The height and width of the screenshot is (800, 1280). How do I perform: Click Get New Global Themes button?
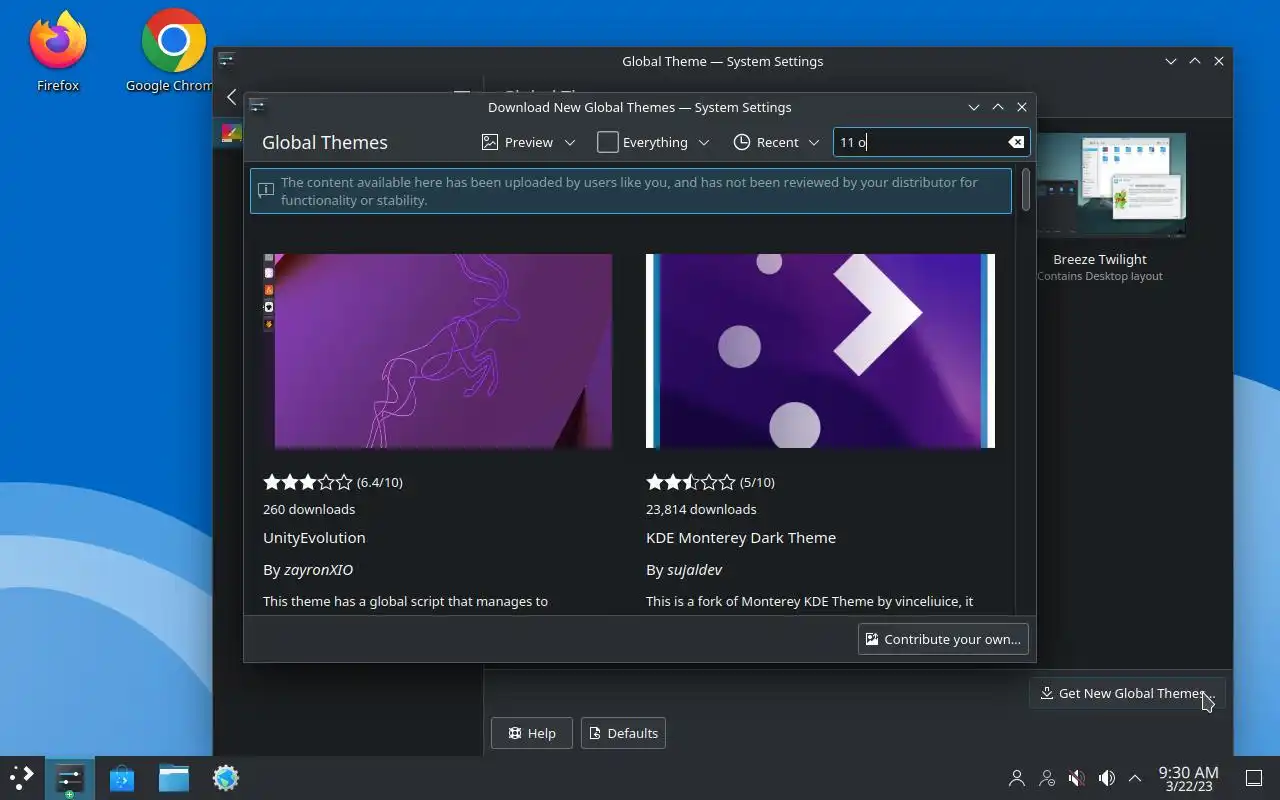(x=1127, y=693)
